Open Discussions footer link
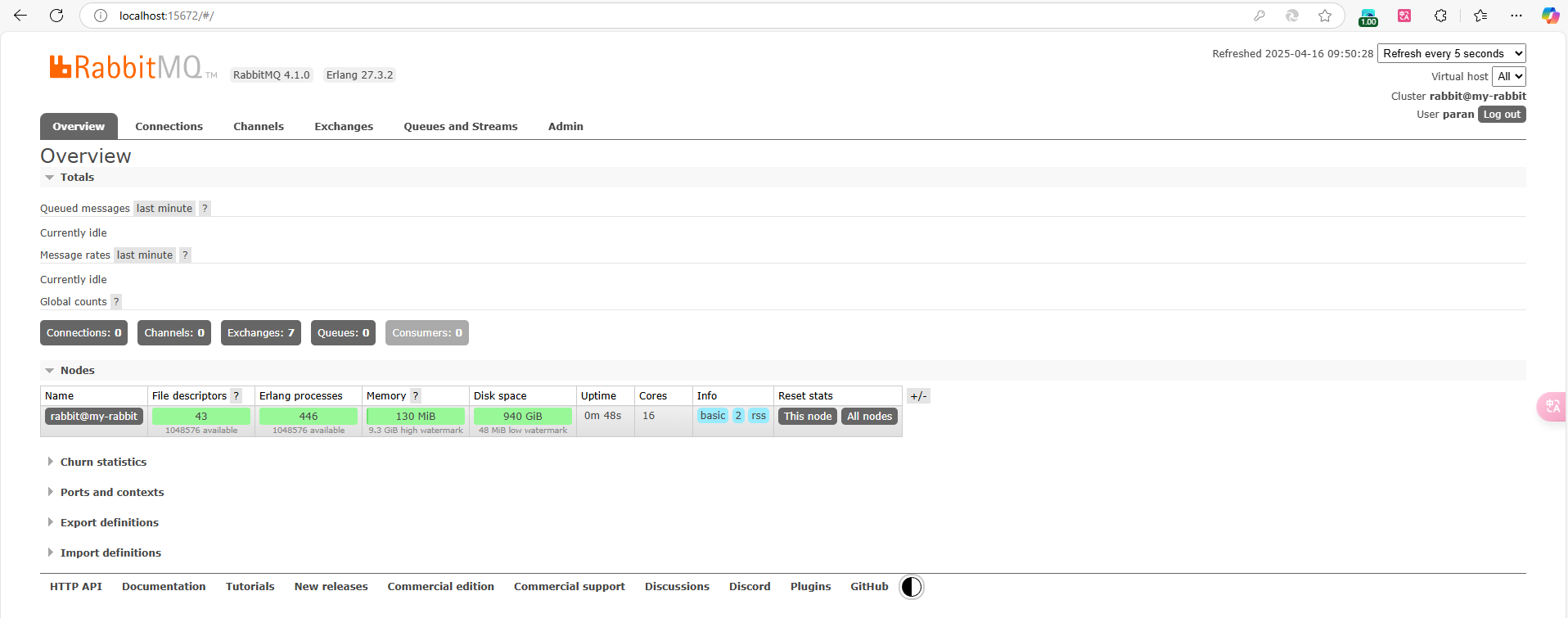 tap(677, 587)
